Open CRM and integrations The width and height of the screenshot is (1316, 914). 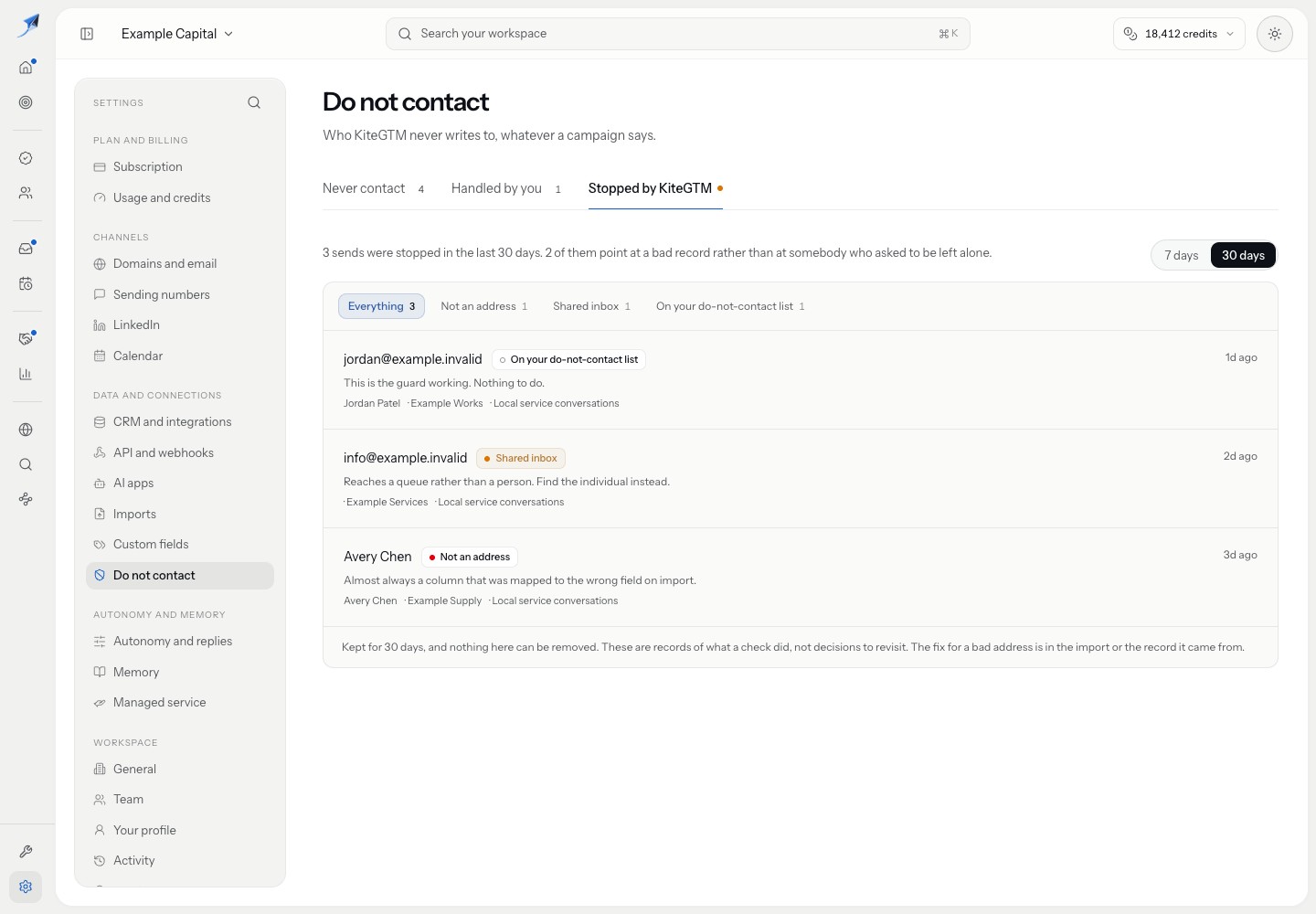coord(180,422)
